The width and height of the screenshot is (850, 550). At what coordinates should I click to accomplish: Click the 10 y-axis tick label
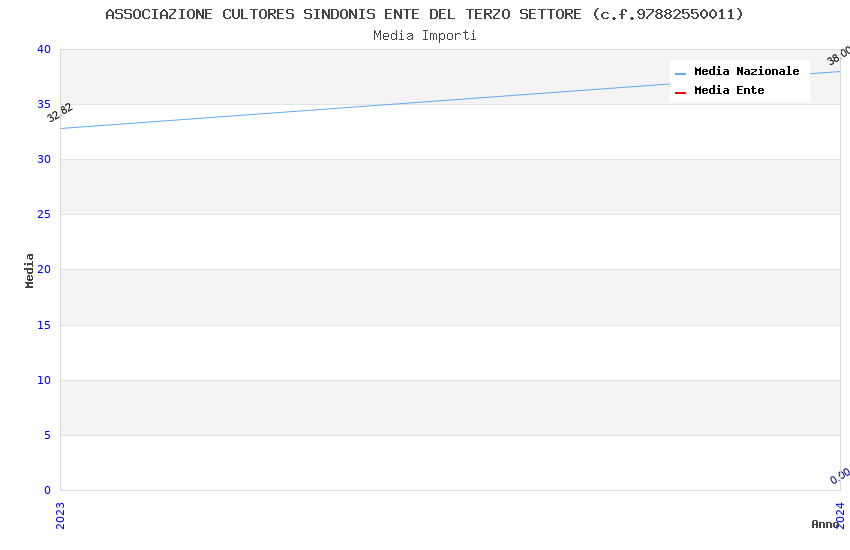click(43, 380)
